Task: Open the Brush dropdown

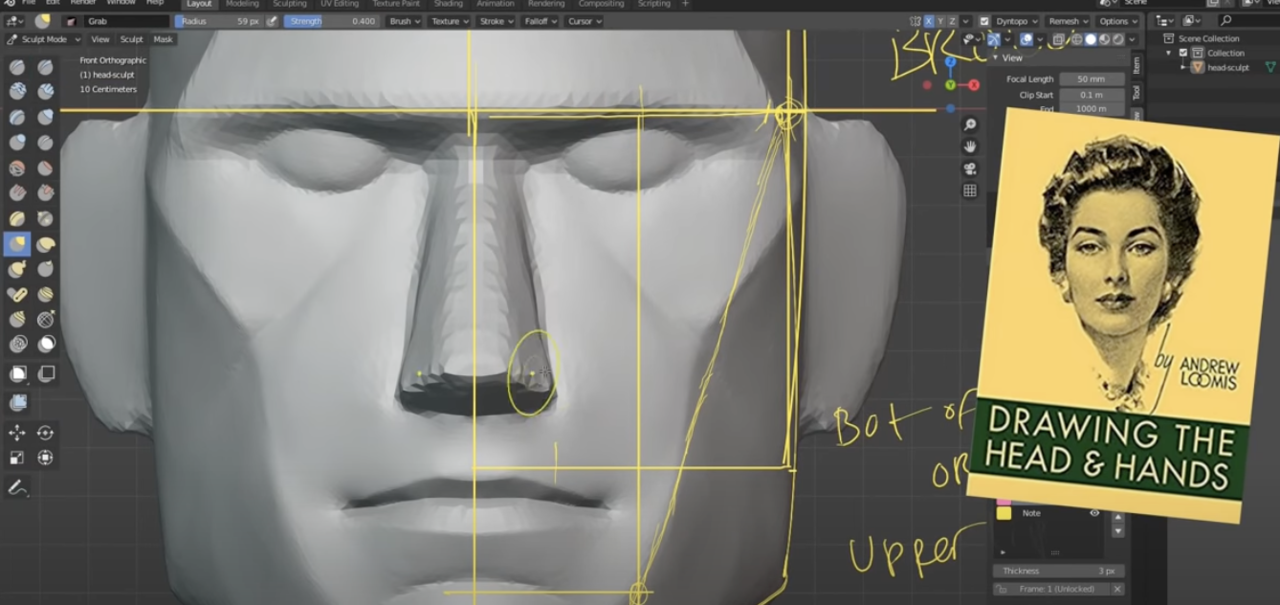Action: tap(404, 21)
